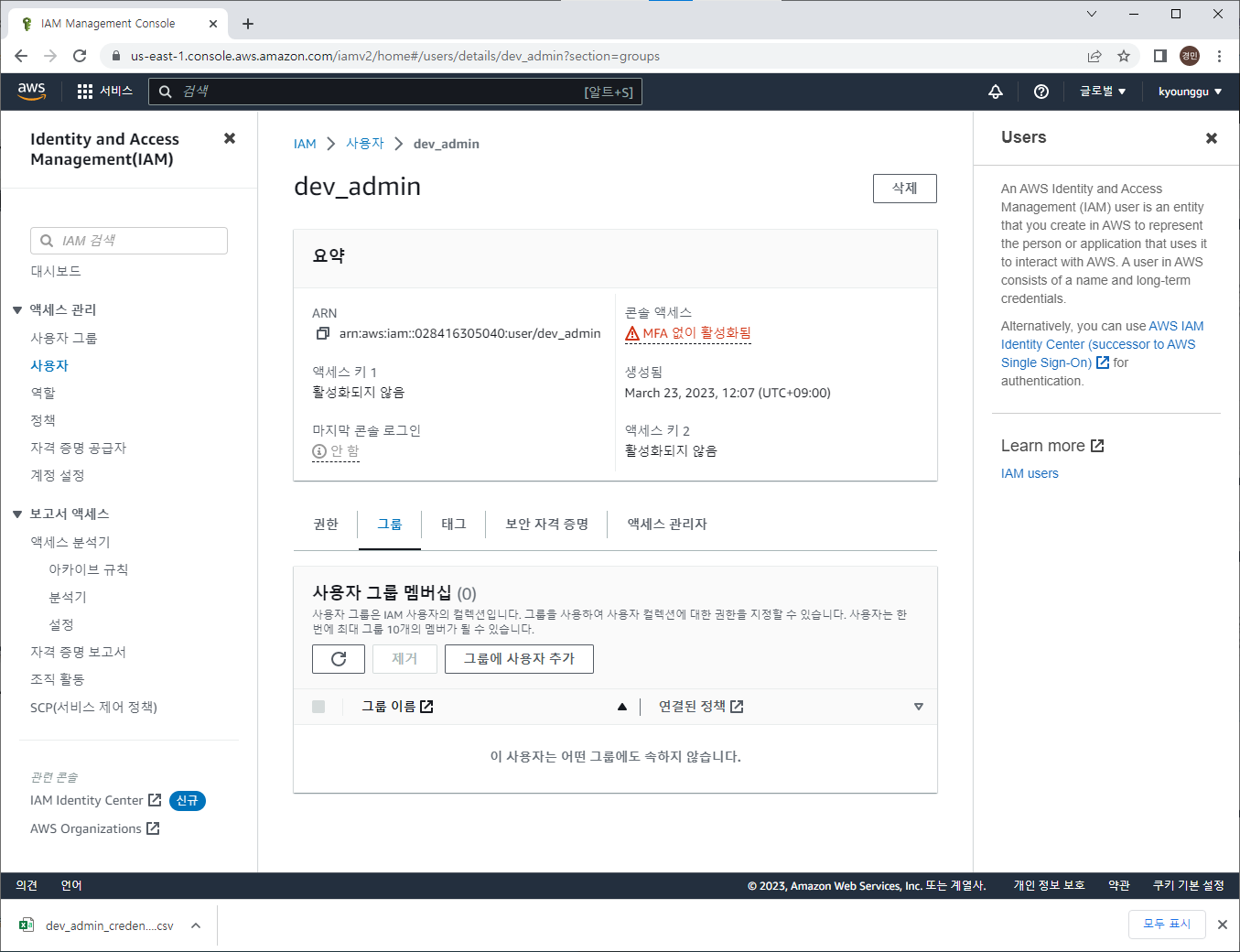This screenshot has width=1240, height=952.
Task: Click the external link icon by 그룹 이름
Action: coord(426,707)
